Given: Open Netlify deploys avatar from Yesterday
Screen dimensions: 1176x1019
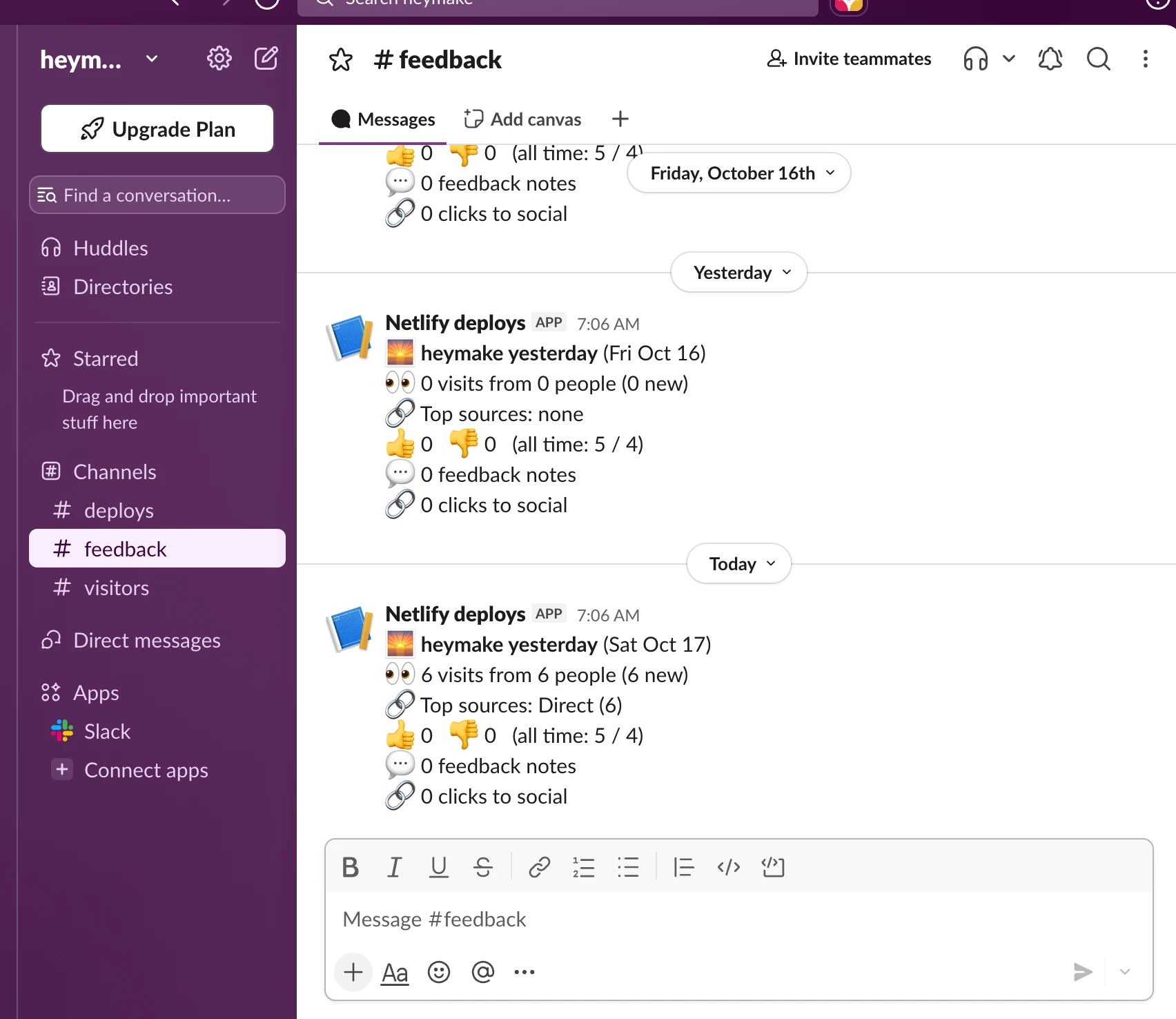Looking at the screenshot, I should pos(351,338).
